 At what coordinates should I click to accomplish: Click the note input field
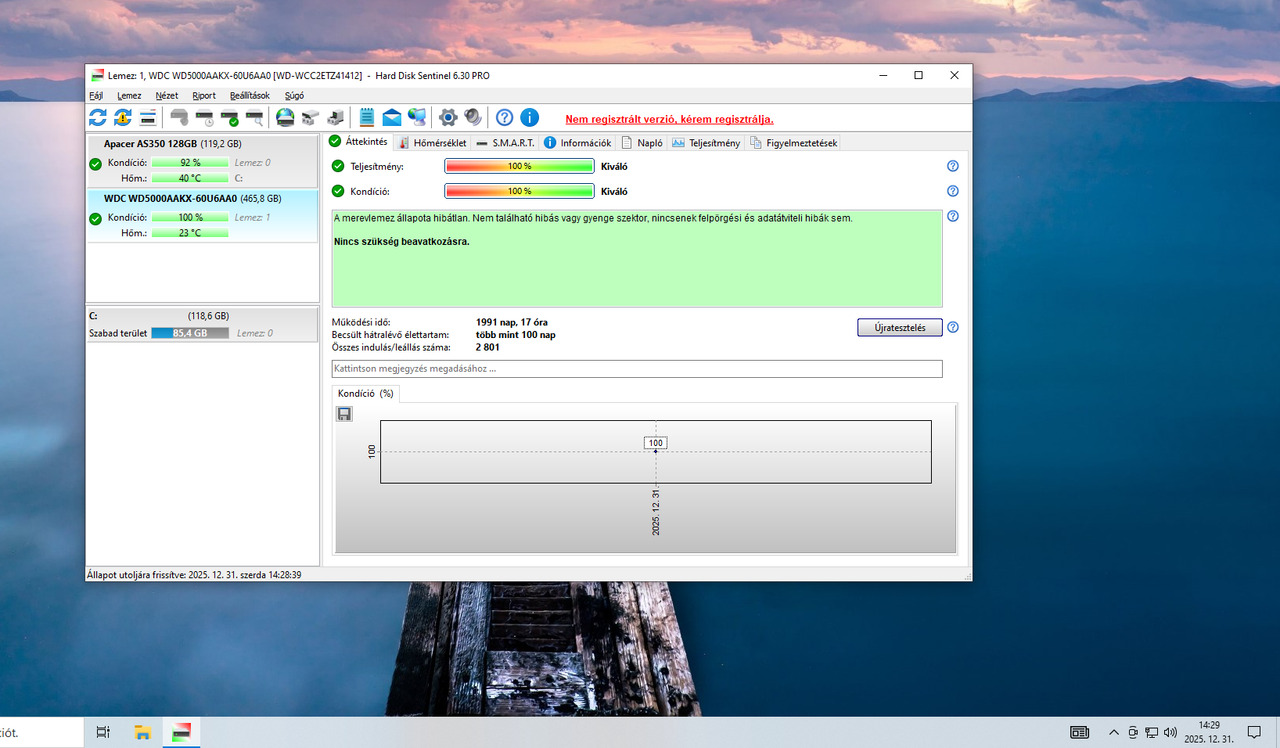tap(637, 369)
